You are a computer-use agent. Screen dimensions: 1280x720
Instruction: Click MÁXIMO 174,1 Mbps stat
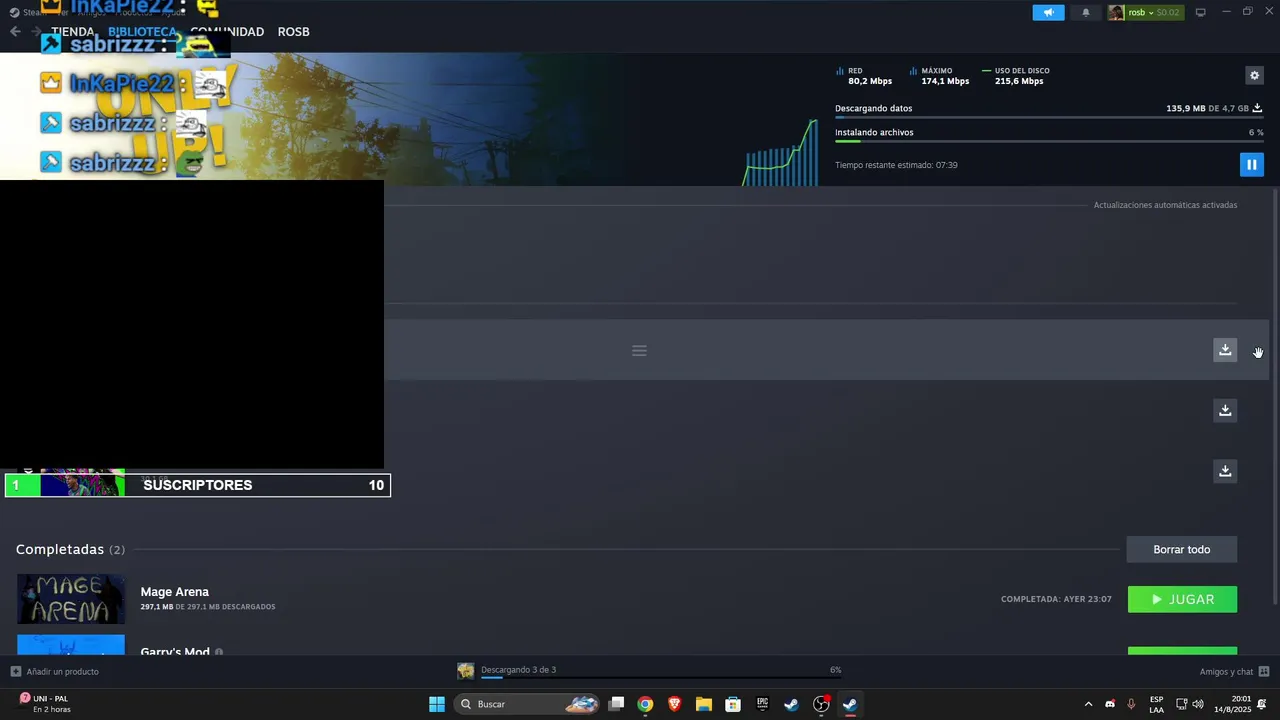[939, 76]
